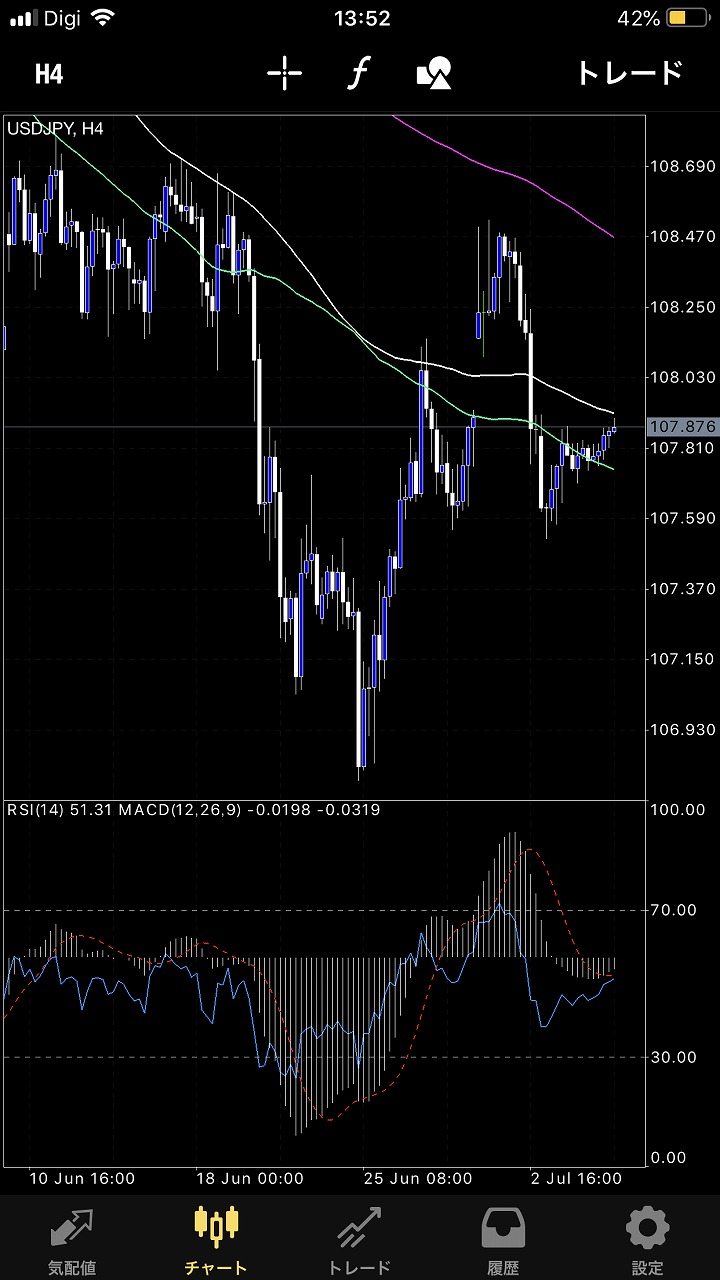Image resolution: width=720 pixels, height=1280 pixels.
Task: Tap the current price label 107.876
Action: (682, 427)
